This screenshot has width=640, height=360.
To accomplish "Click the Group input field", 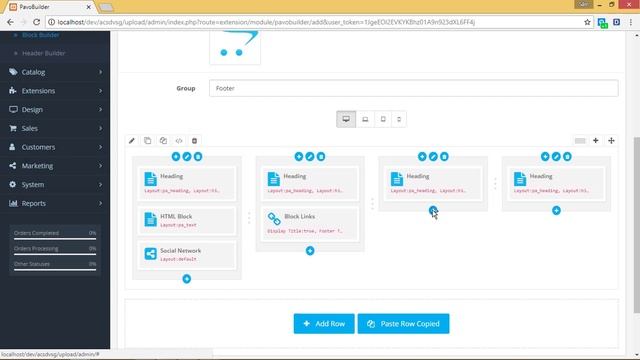I will pos(413,88).
